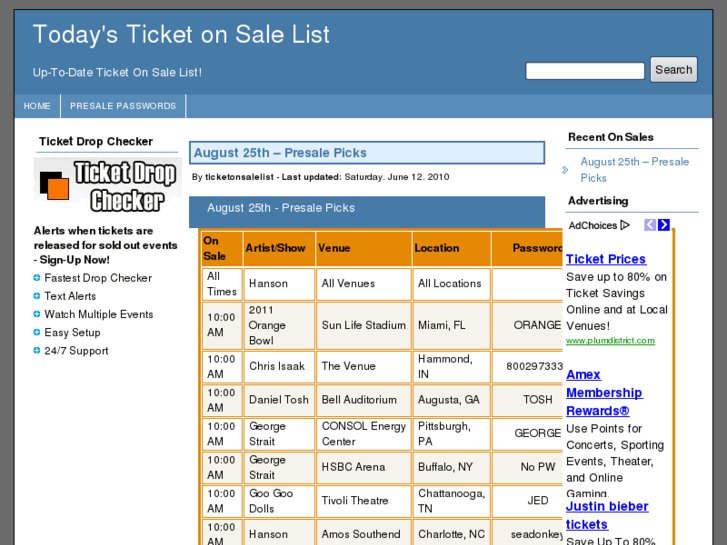This screenshot has width=727, height=545.
Task: Click the AdChoices label
Action: (593, 225)
